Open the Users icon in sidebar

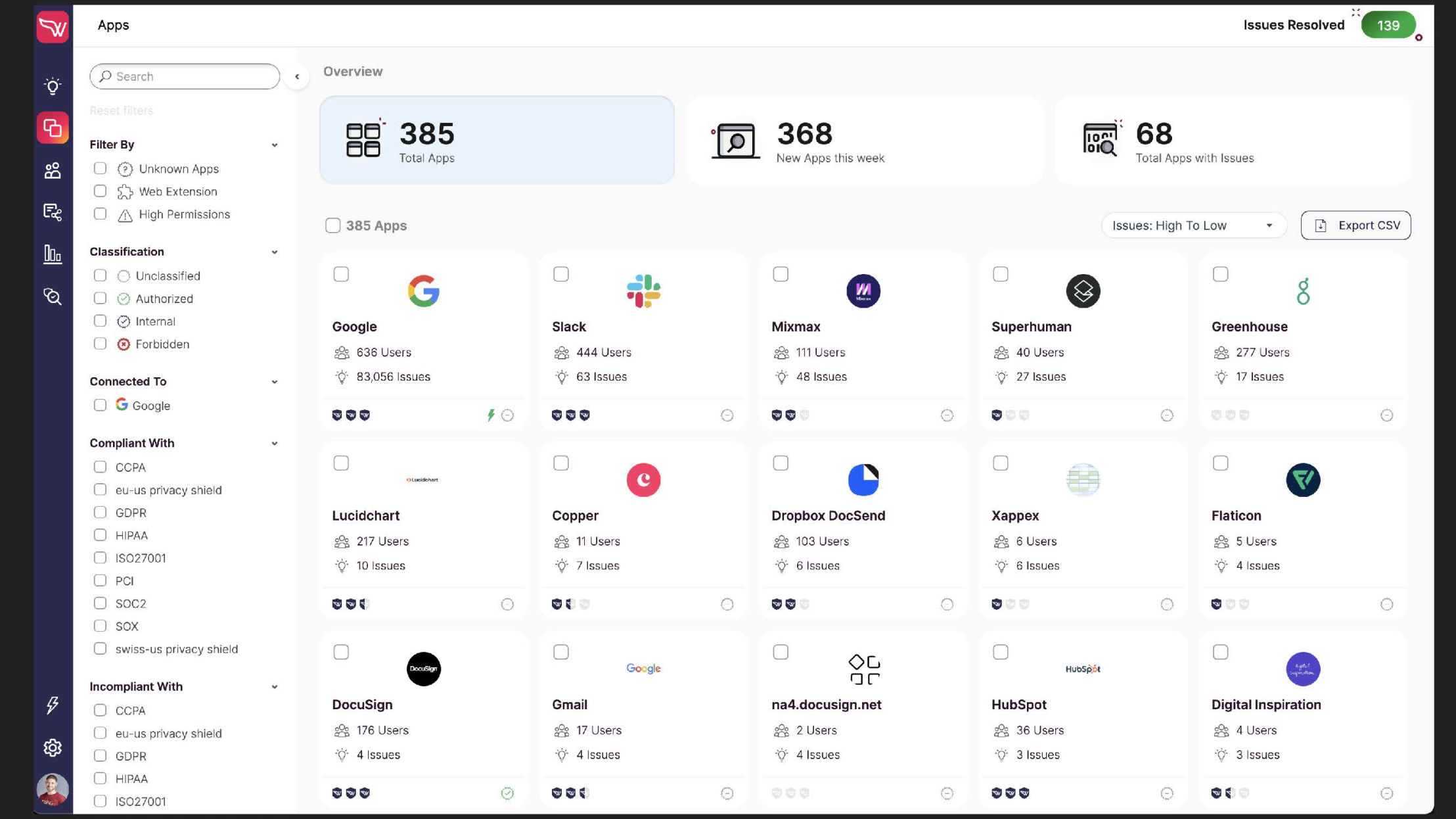click(53, 170)
